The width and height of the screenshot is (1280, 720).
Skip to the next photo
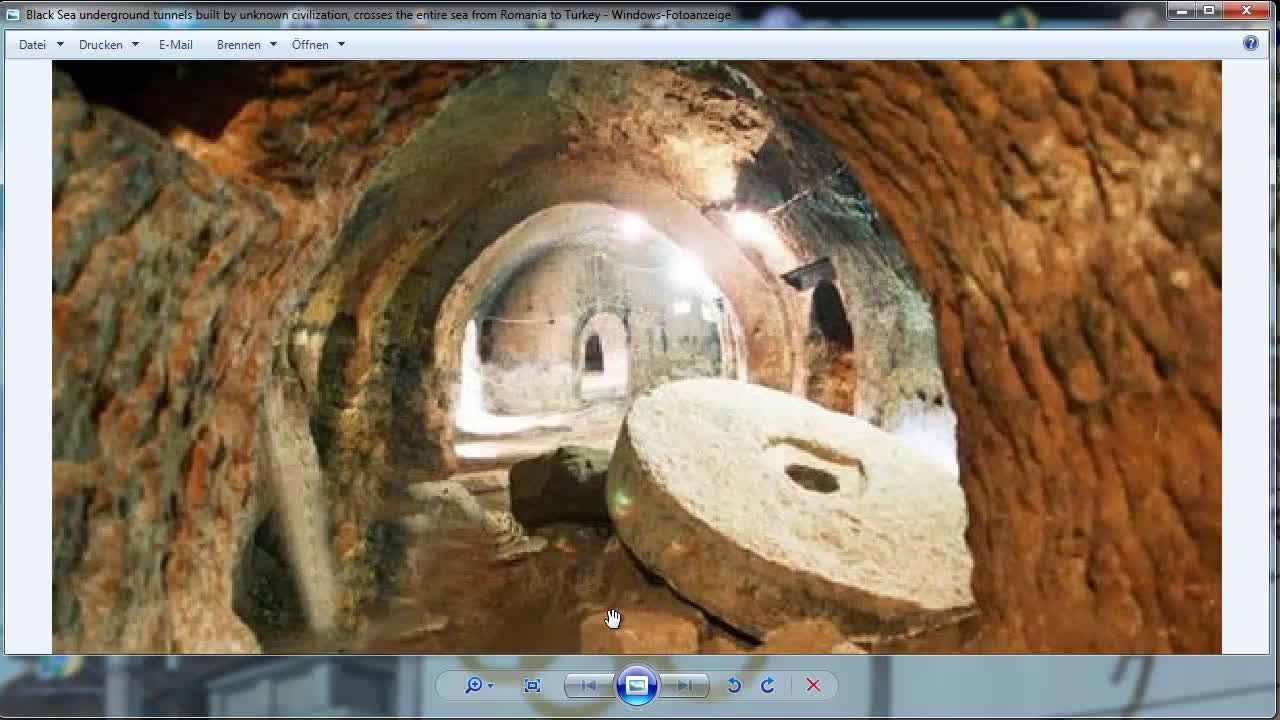[x=685, y=685]
